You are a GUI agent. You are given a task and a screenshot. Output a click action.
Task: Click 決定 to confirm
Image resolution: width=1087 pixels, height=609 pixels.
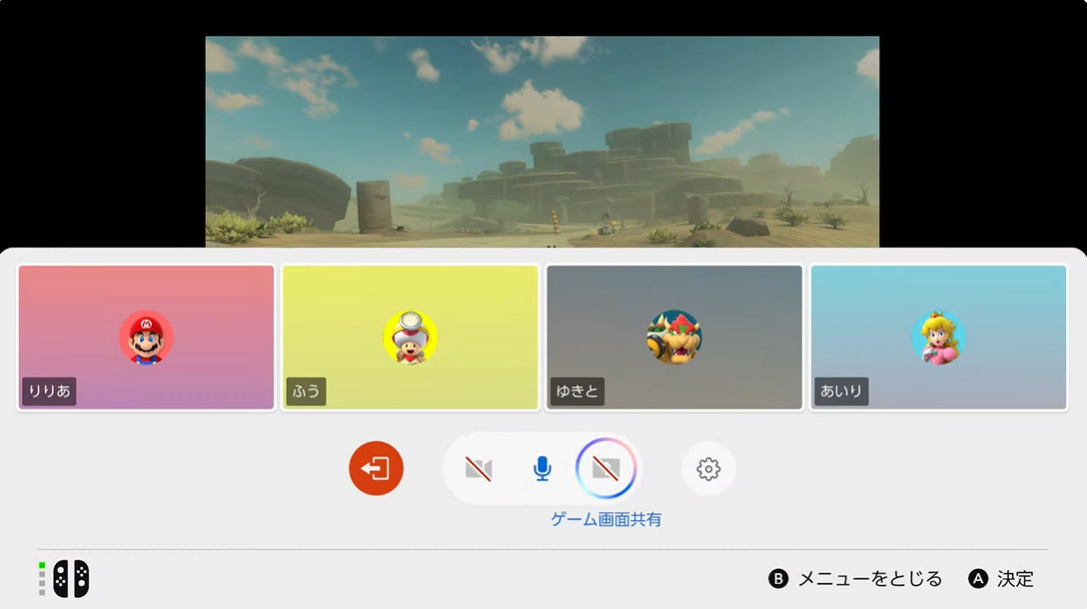tap(1015, 579)
